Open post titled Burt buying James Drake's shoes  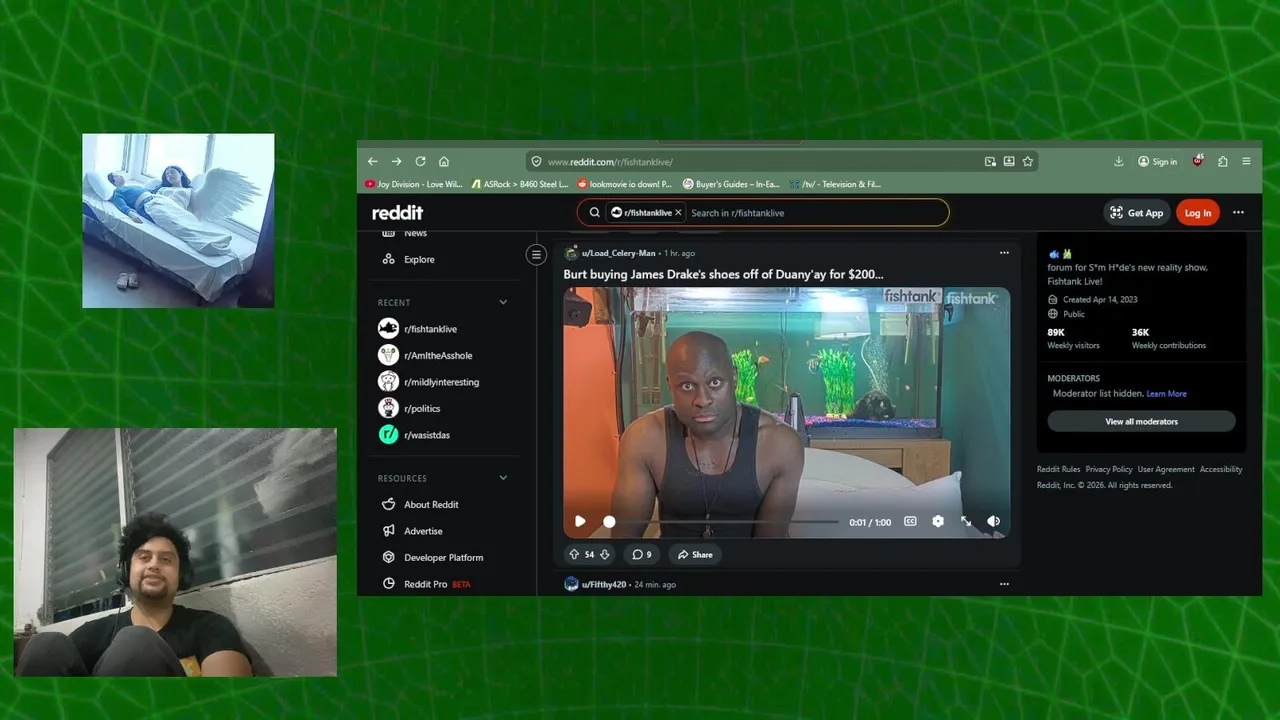723,274
